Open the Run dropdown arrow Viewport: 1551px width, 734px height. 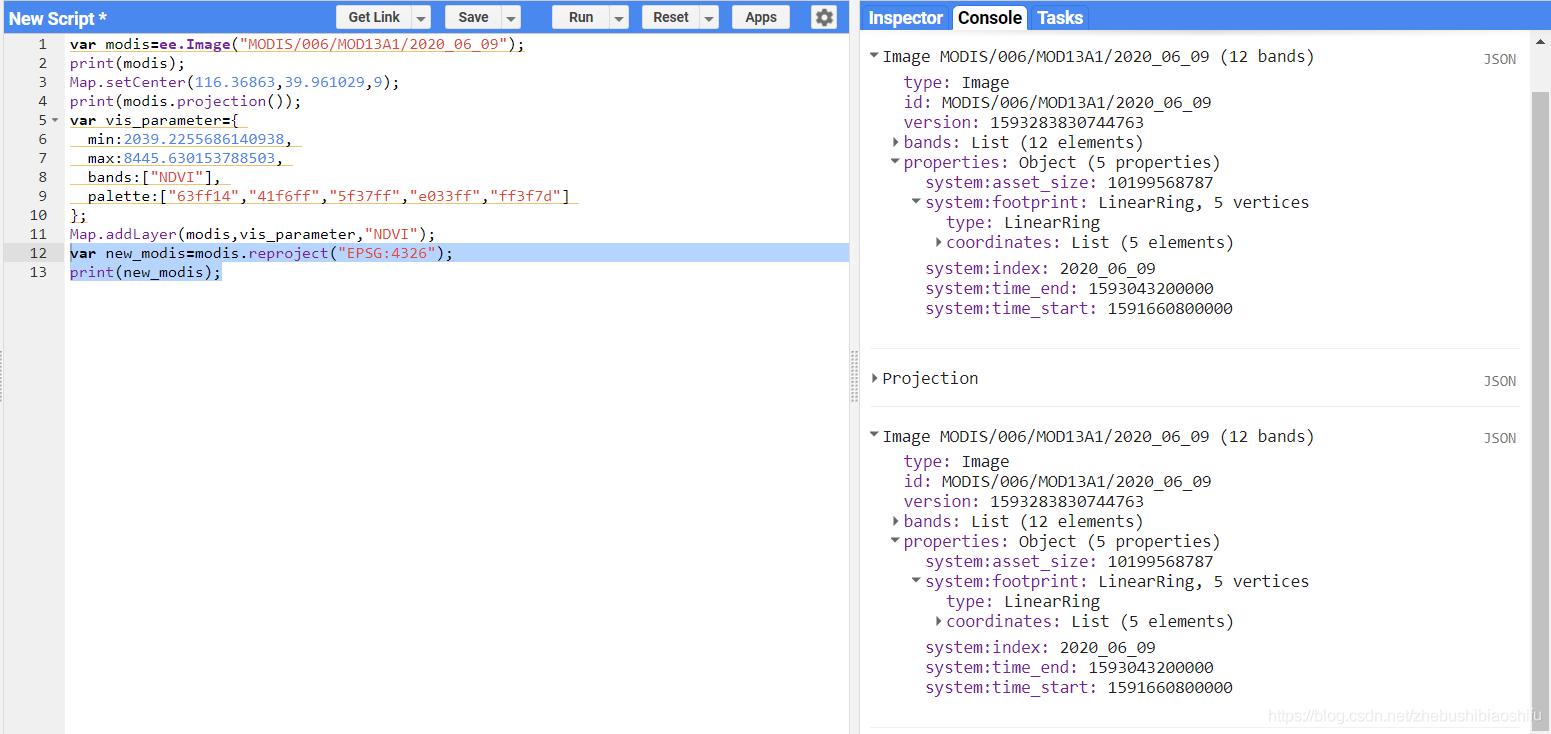coord(619,18)
